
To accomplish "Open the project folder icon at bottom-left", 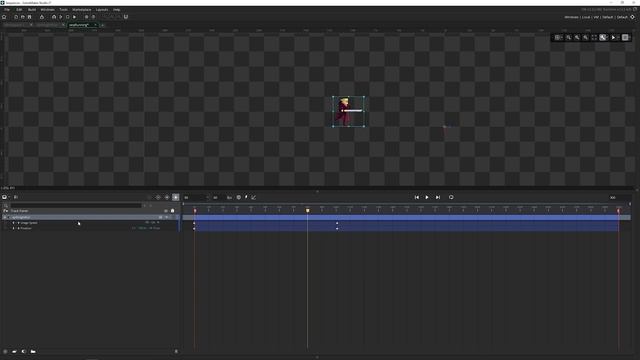I will [33, 351].
